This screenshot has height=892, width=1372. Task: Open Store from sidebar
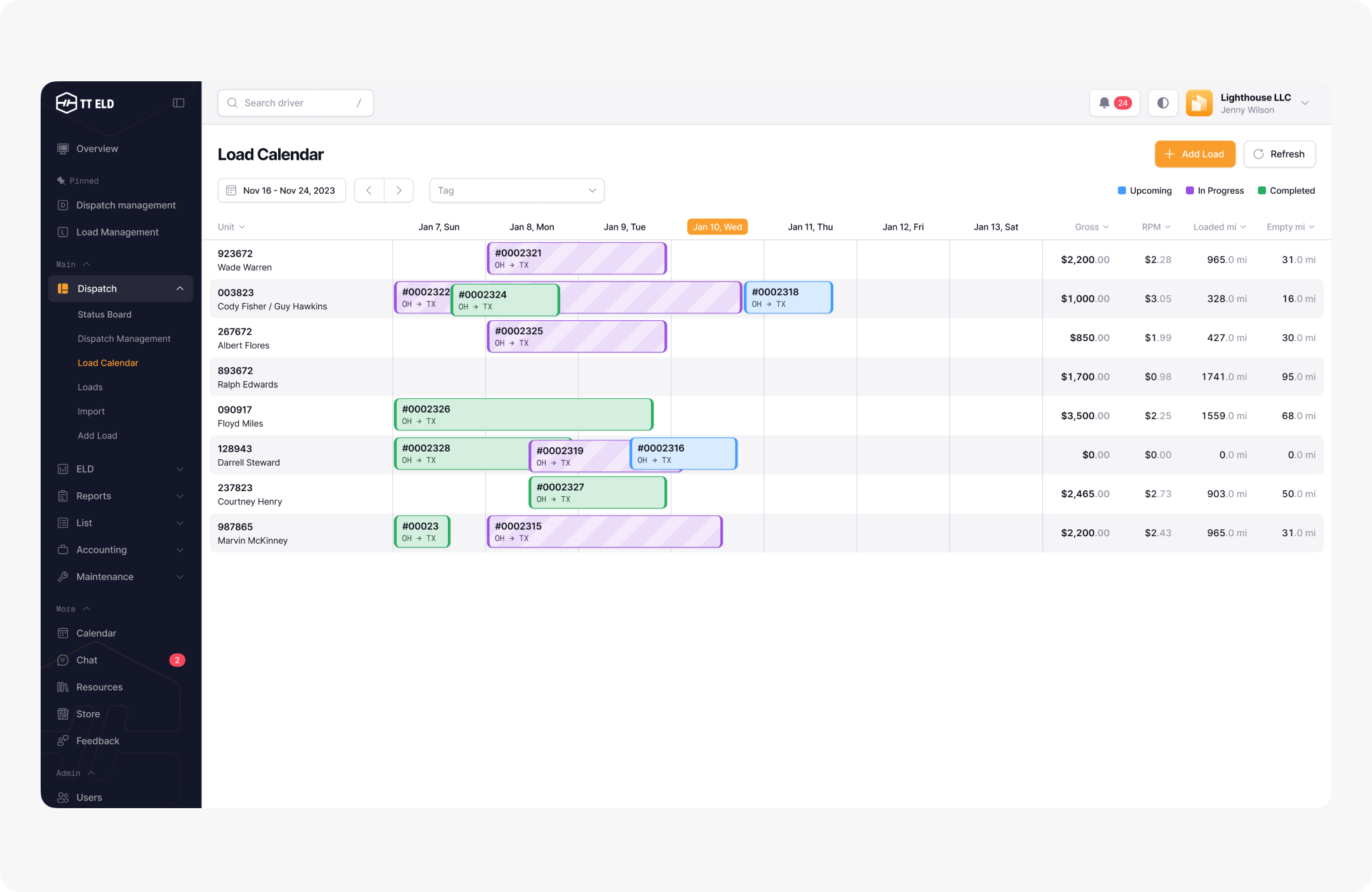click(x=88, y=714)
